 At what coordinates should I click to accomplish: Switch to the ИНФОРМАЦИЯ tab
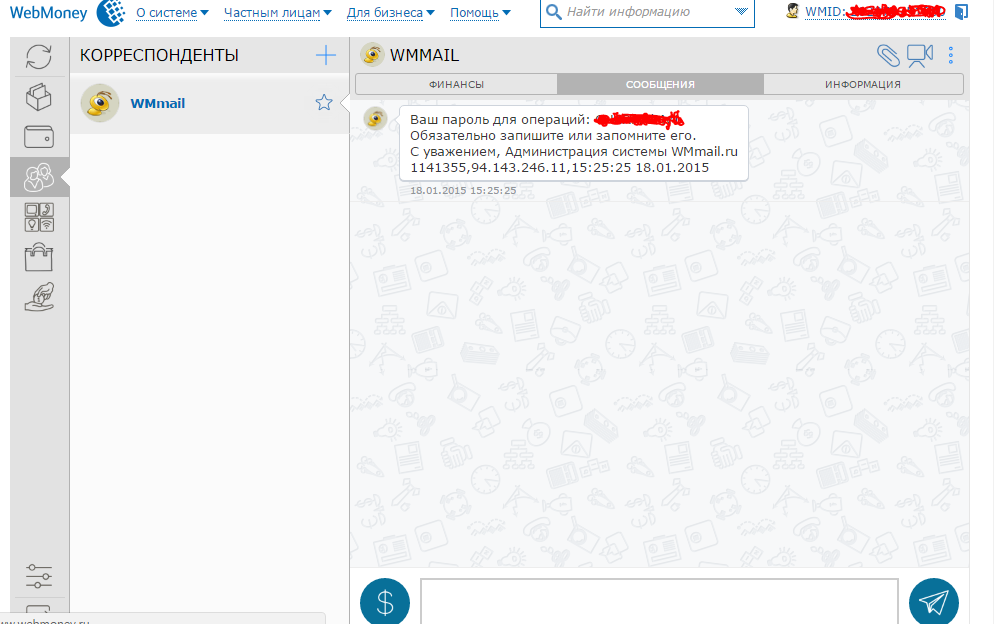coord(863,84)
